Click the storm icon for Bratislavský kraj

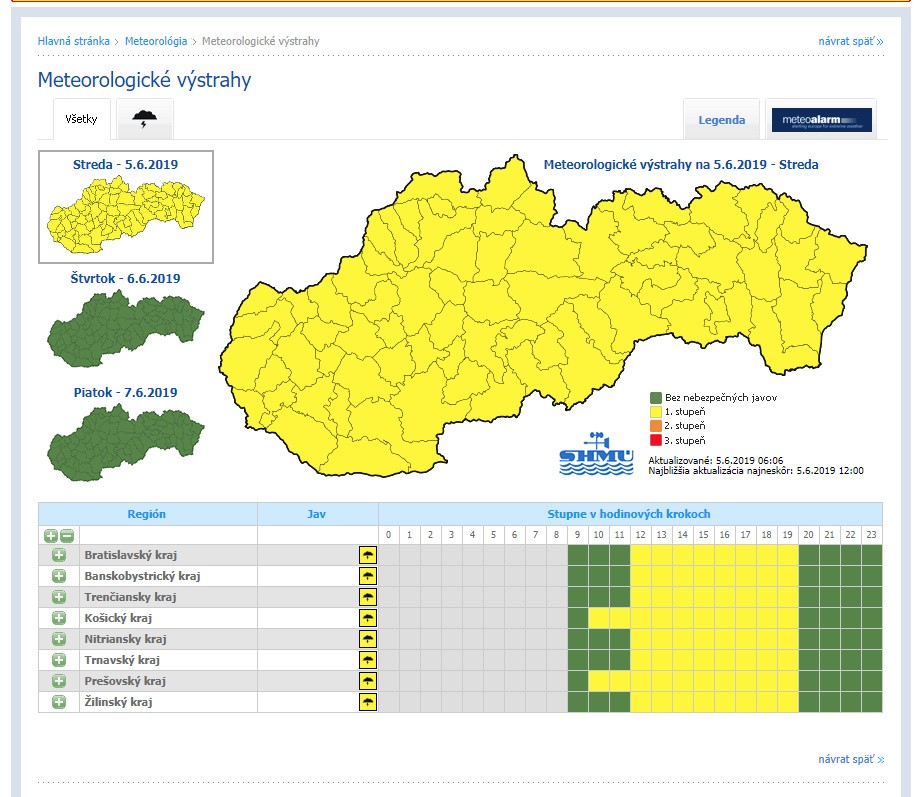tap(367, 555)
